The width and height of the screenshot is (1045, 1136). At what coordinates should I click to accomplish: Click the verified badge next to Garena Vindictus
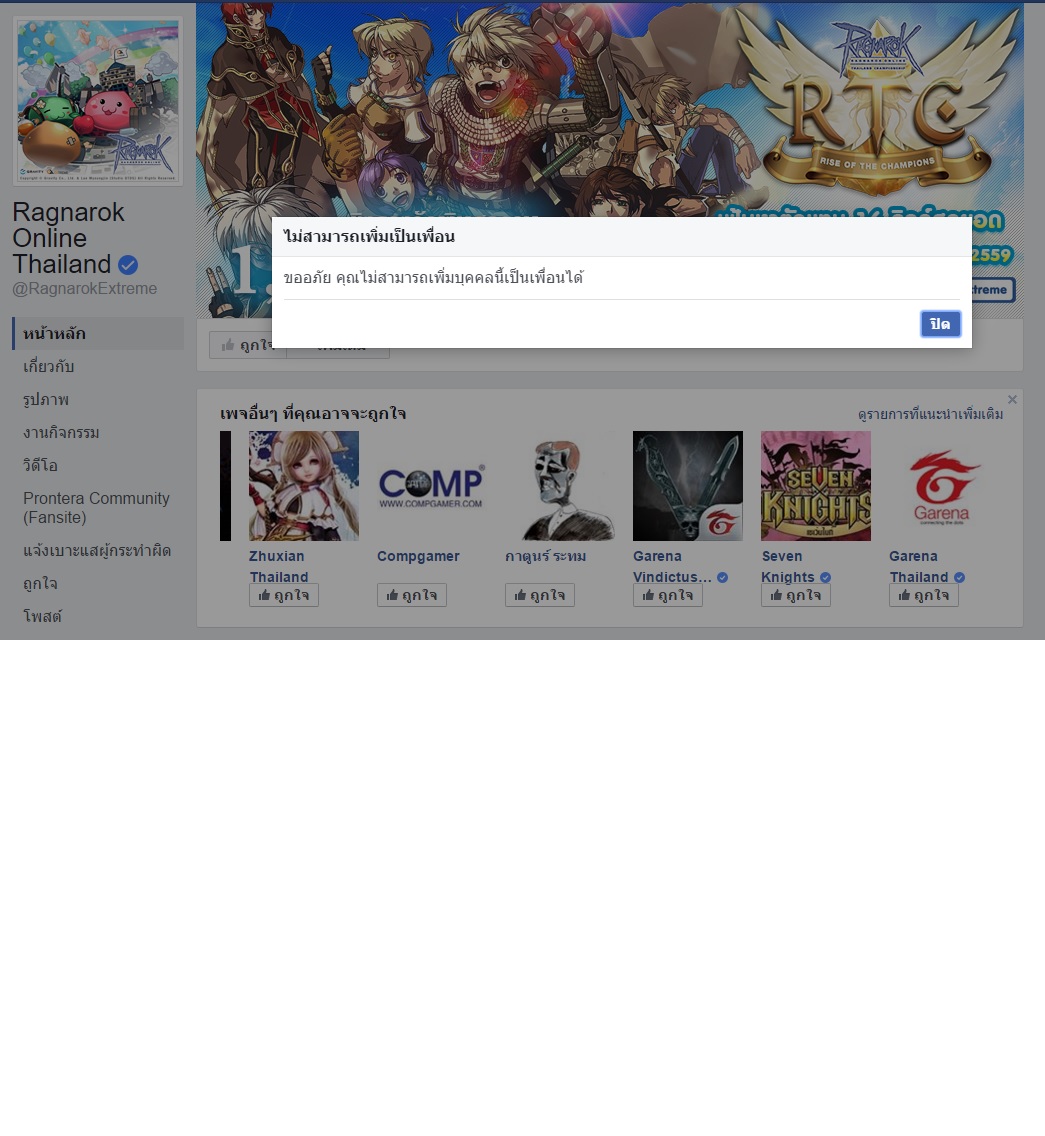click(723, 577)
